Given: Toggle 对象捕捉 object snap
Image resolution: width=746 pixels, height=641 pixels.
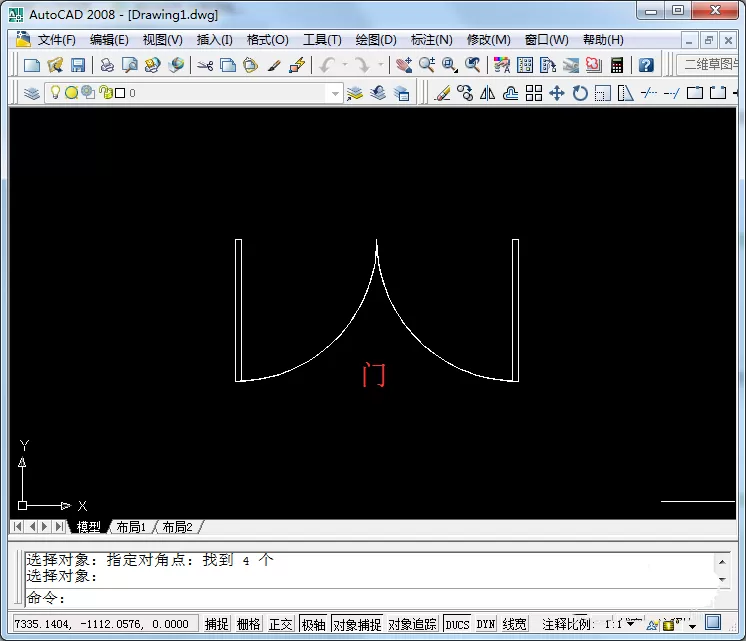Looking at the screenshot, I should click(x=357, y=624).
